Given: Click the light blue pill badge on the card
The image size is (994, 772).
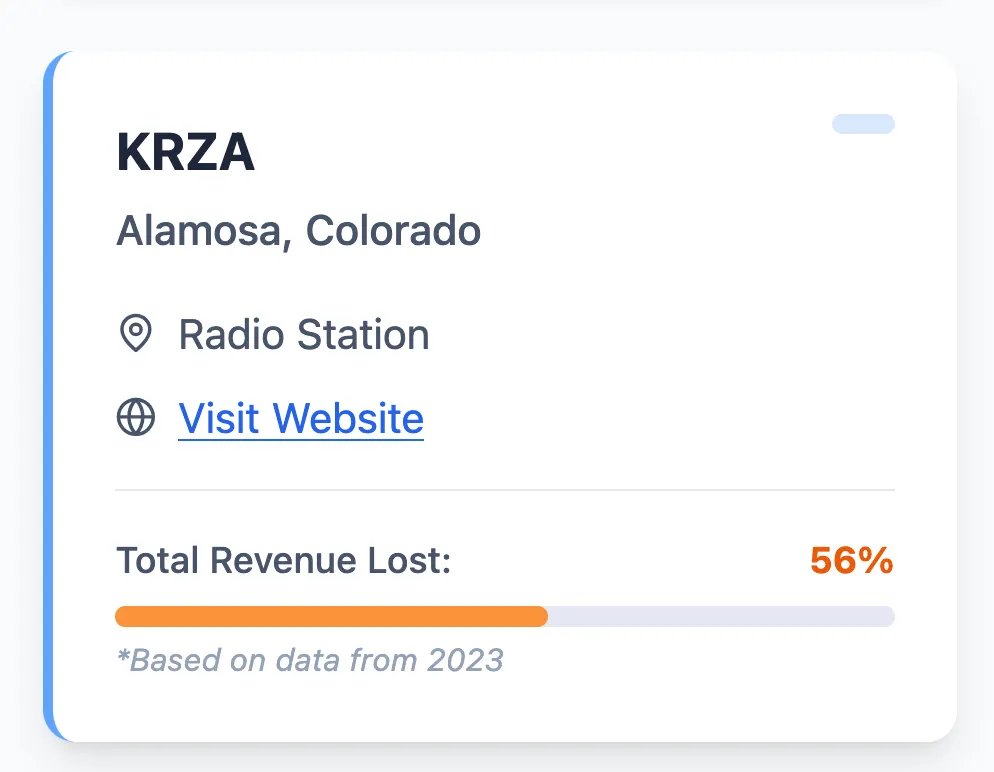Looking at the screenshot, I should [863, 124].
